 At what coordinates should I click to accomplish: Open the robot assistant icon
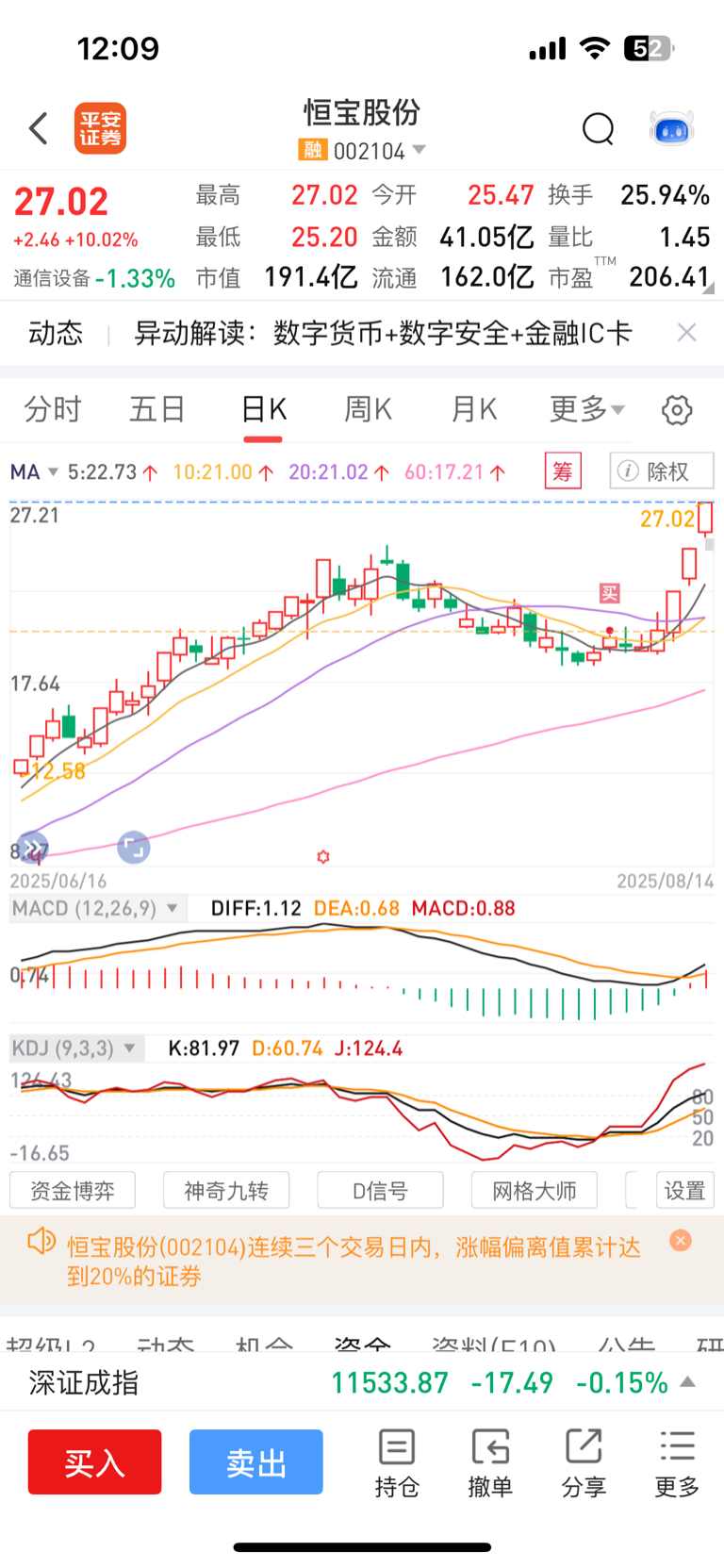(672, 128)
